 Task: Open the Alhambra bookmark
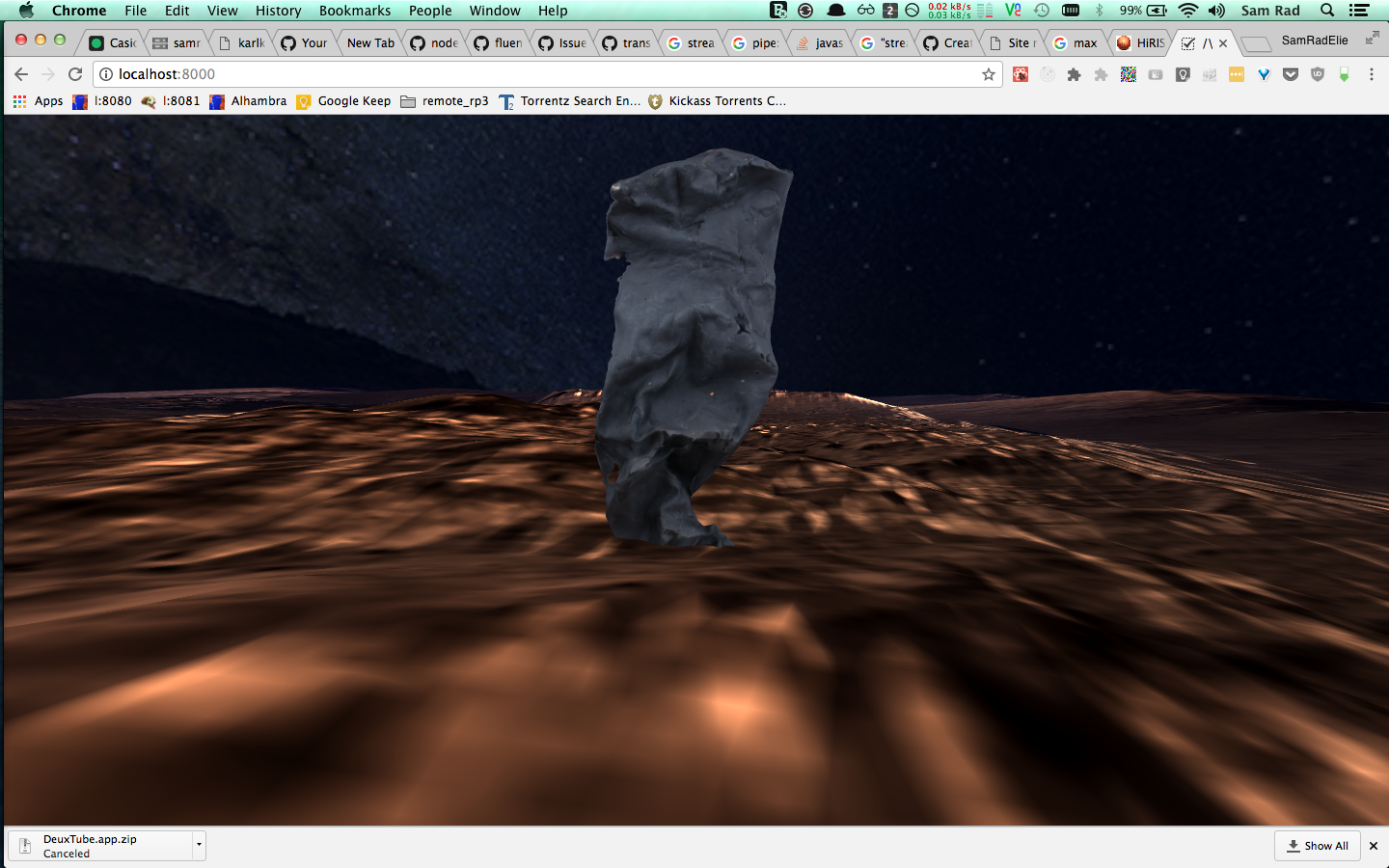click(248, 101)
